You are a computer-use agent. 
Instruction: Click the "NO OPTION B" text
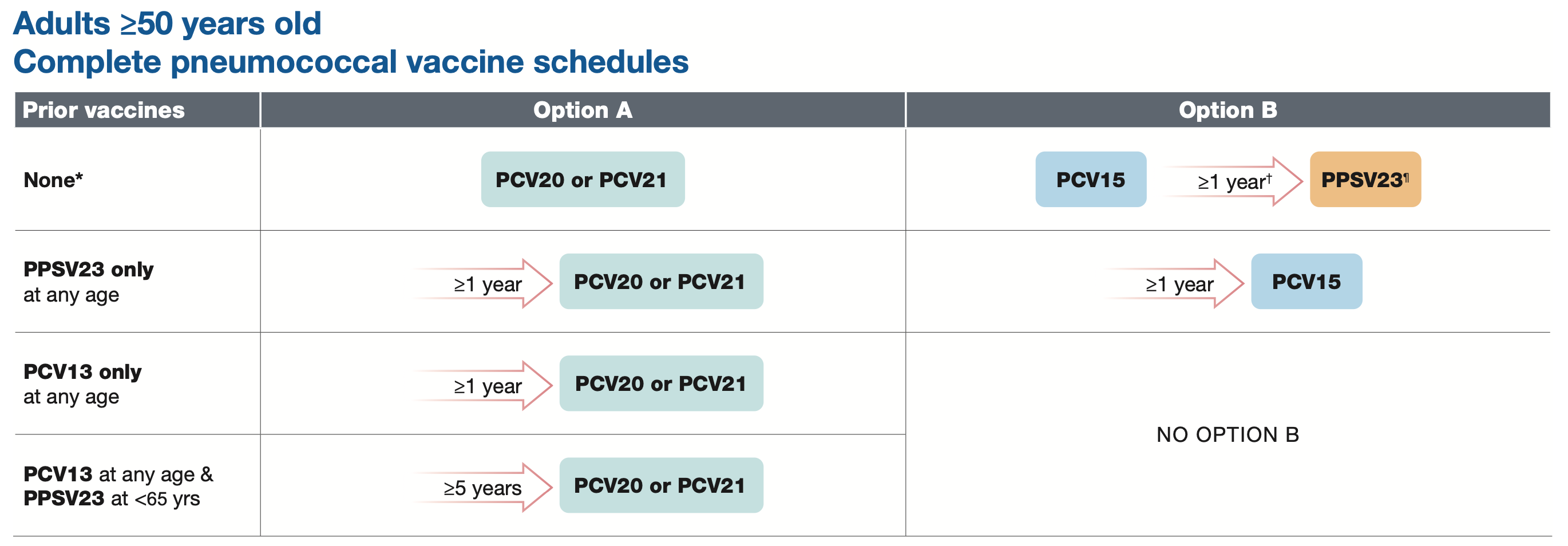[1227, 434]
